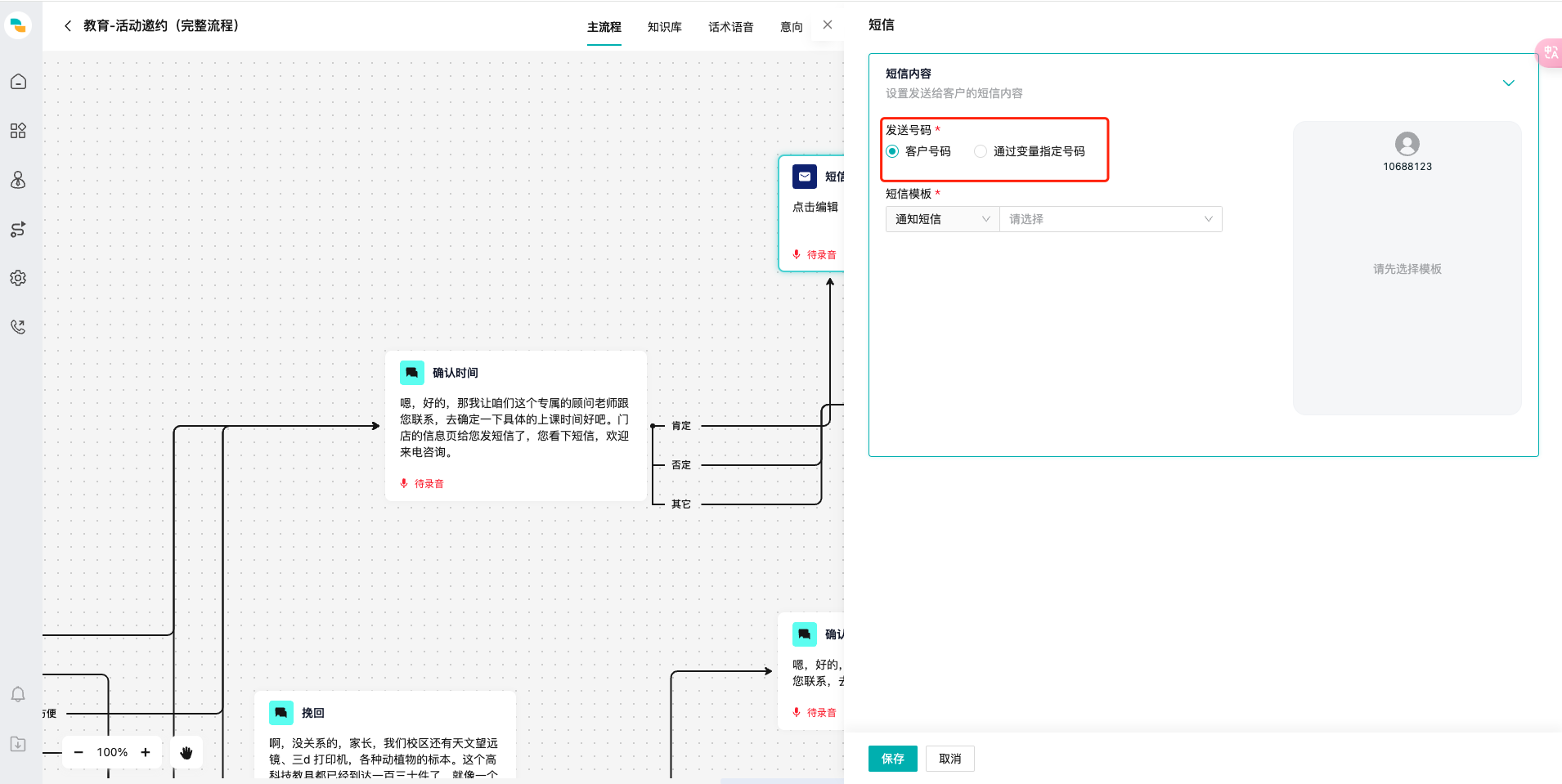Click the 取消 button
The image size is (1562, 784).
tap(950, 759)
